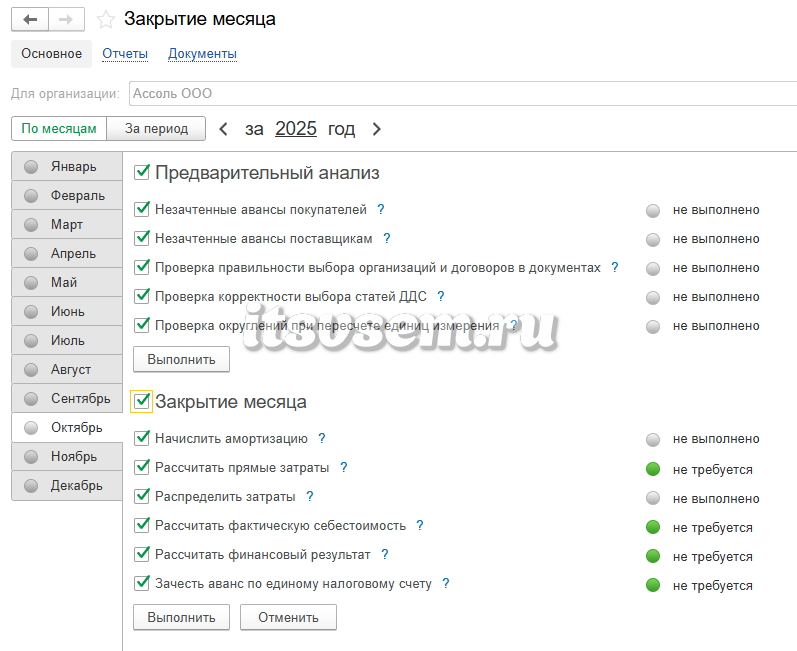Toggle Рассчитать фактическую себестоимость checkbox

point(142,524)
